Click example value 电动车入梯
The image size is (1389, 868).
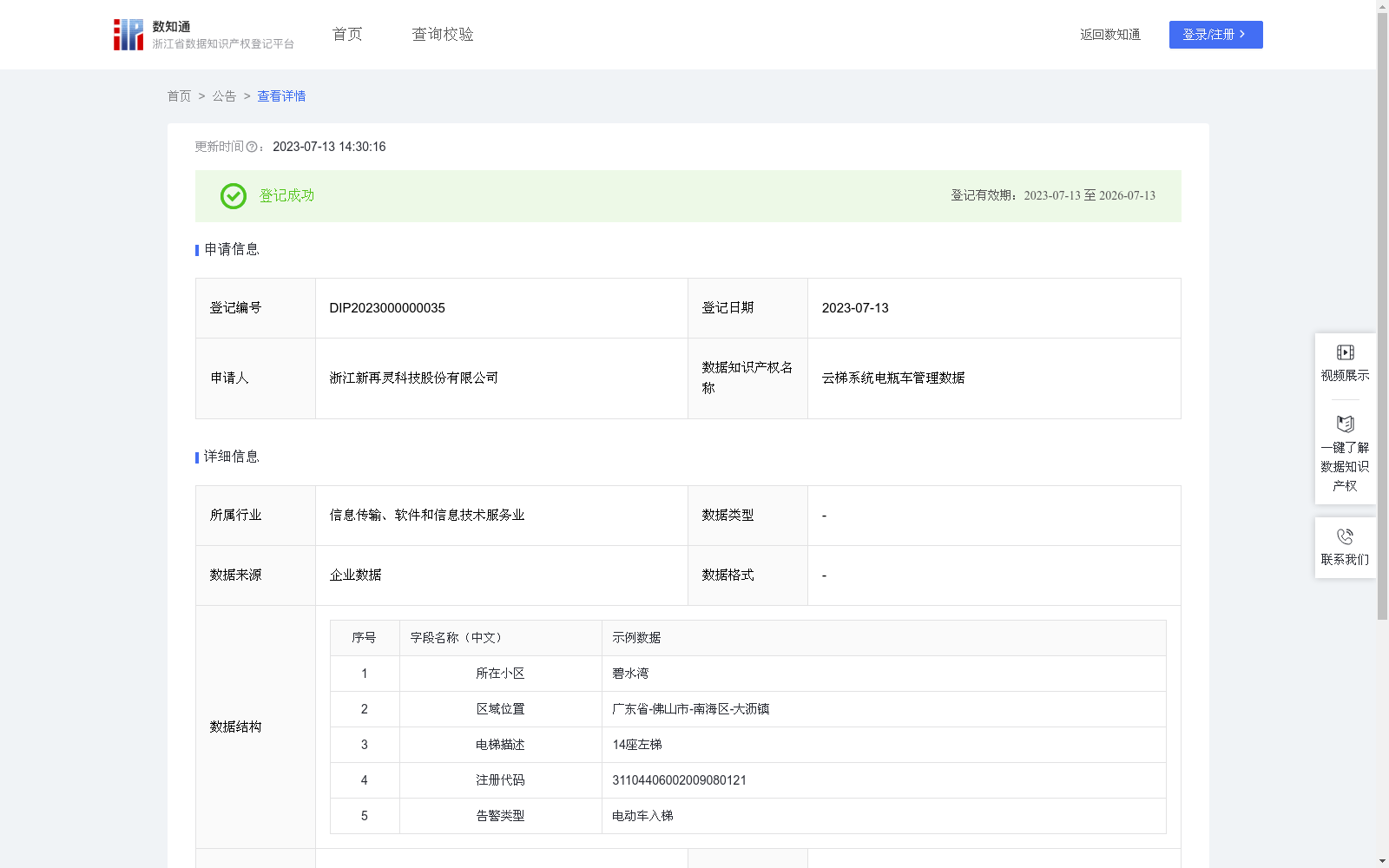point(642,816)
